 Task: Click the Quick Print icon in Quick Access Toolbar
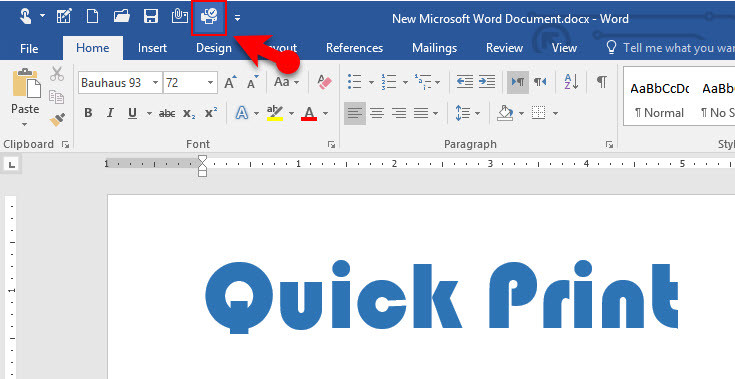pyautogui.click(x=209, y=17)
